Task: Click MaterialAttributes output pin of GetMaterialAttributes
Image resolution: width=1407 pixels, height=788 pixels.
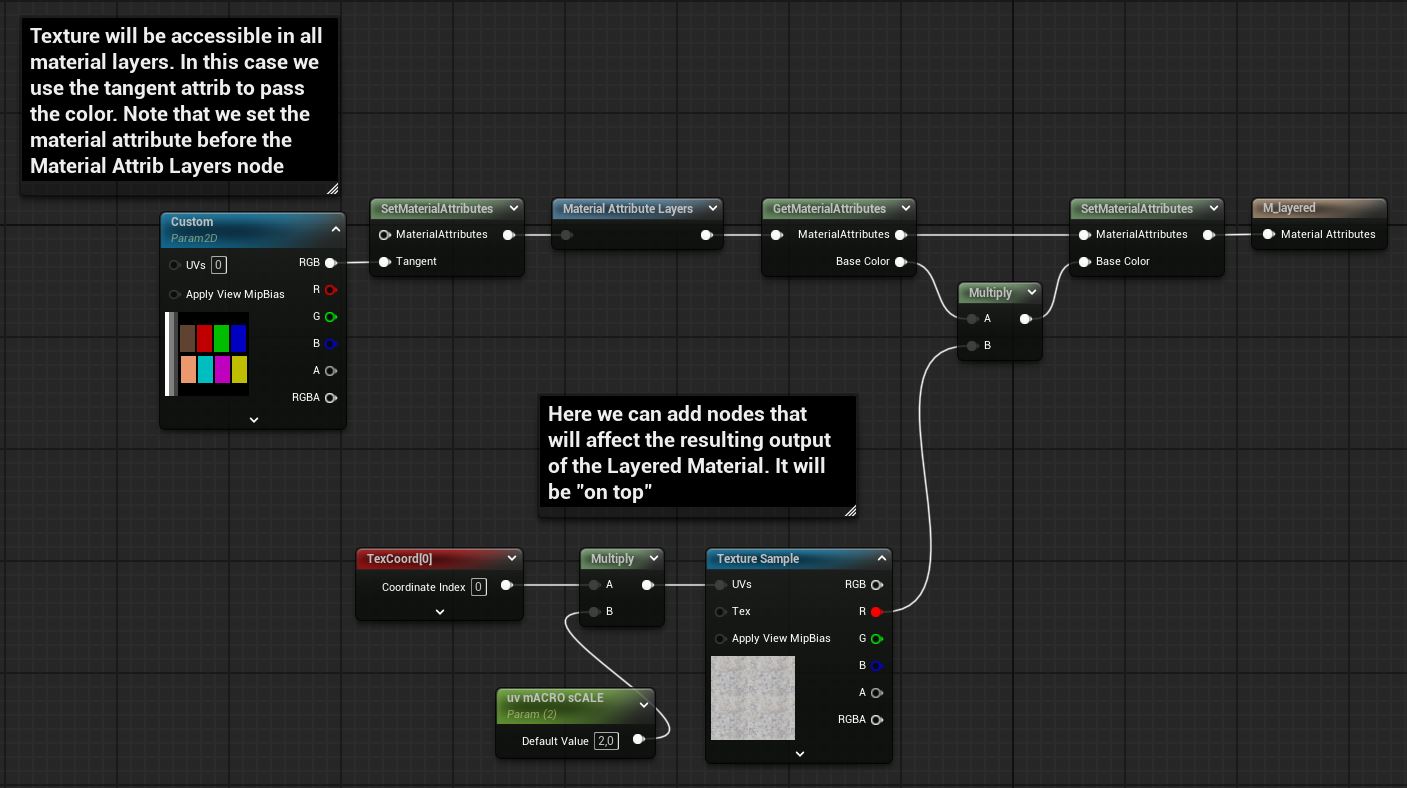Action: (900, 235)
